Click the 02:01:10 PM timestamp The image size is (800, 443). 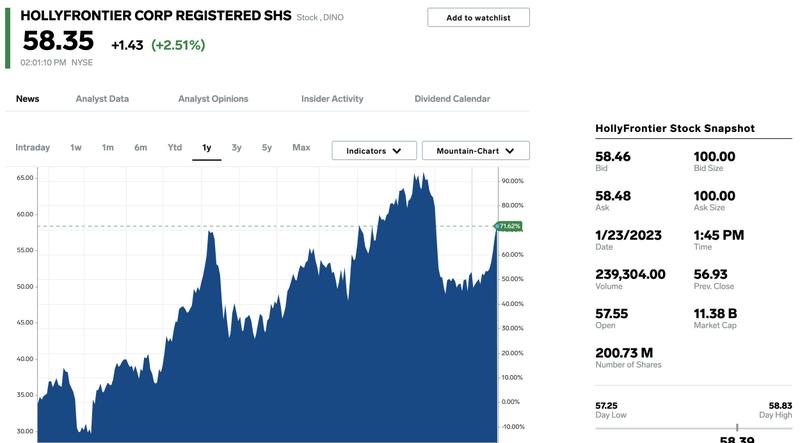click(43, 62)
